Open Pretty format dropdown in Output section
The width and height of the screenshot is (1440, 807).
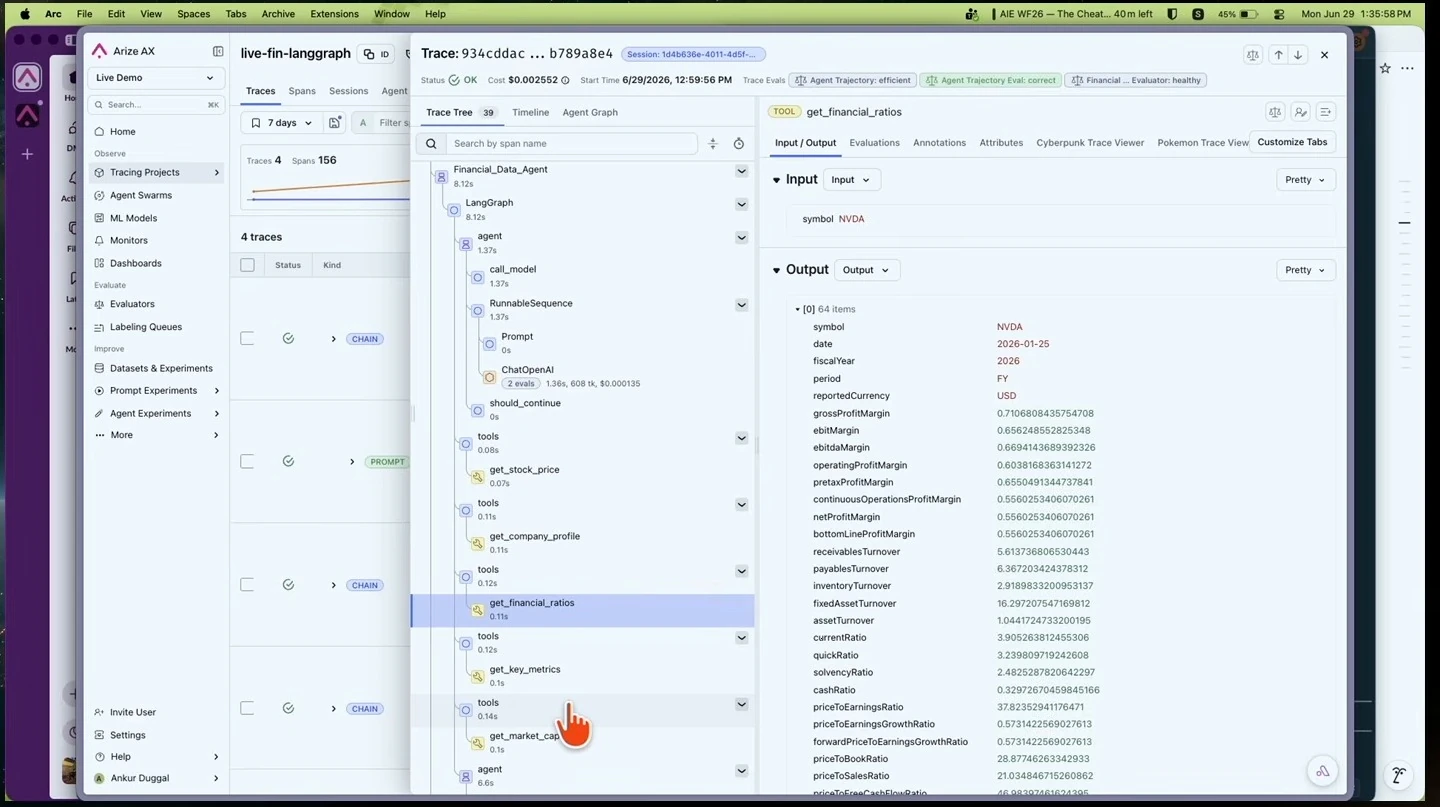[x=1306, y=270]
